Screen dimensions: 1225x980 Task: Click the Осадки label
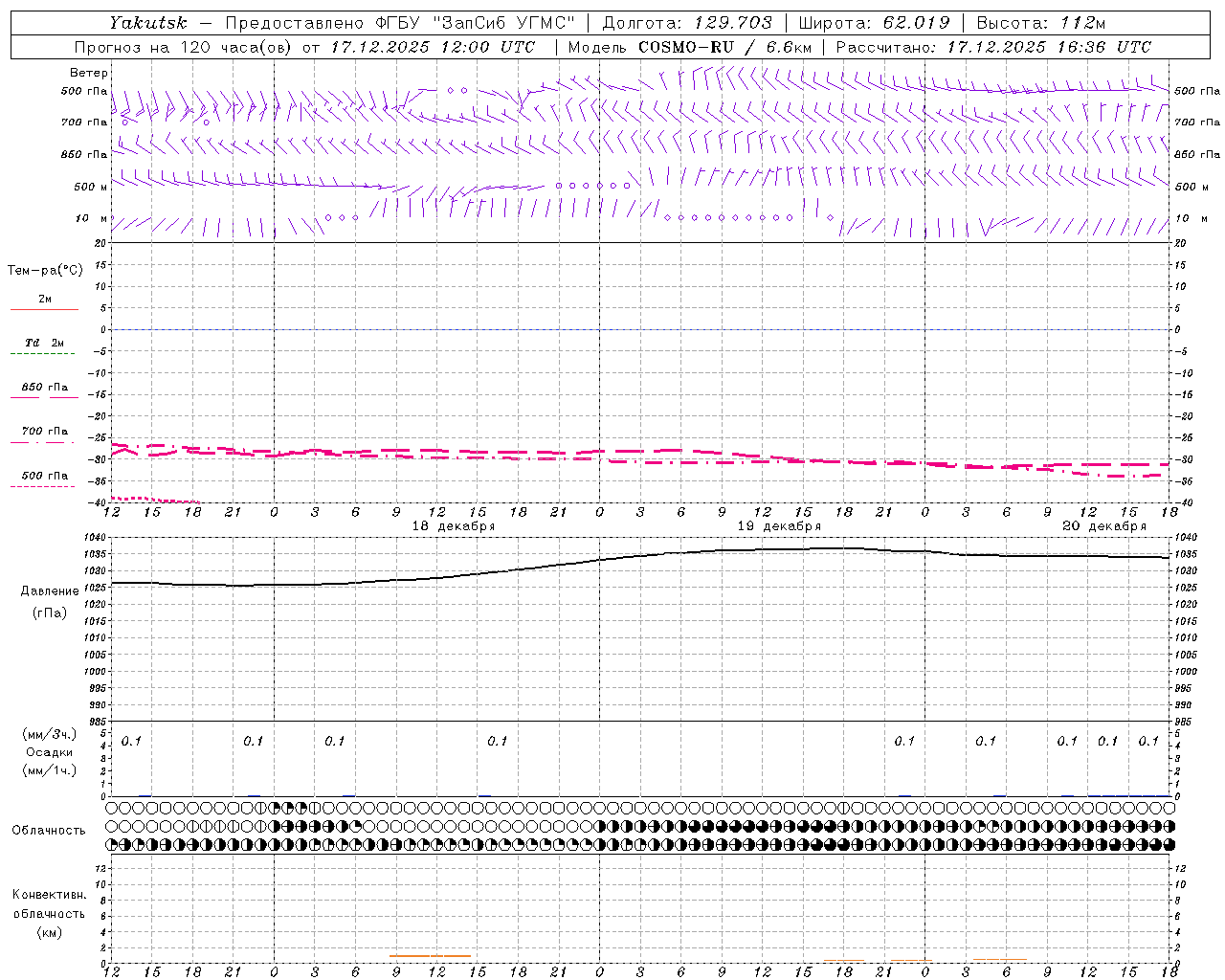(x=50, y=752)
